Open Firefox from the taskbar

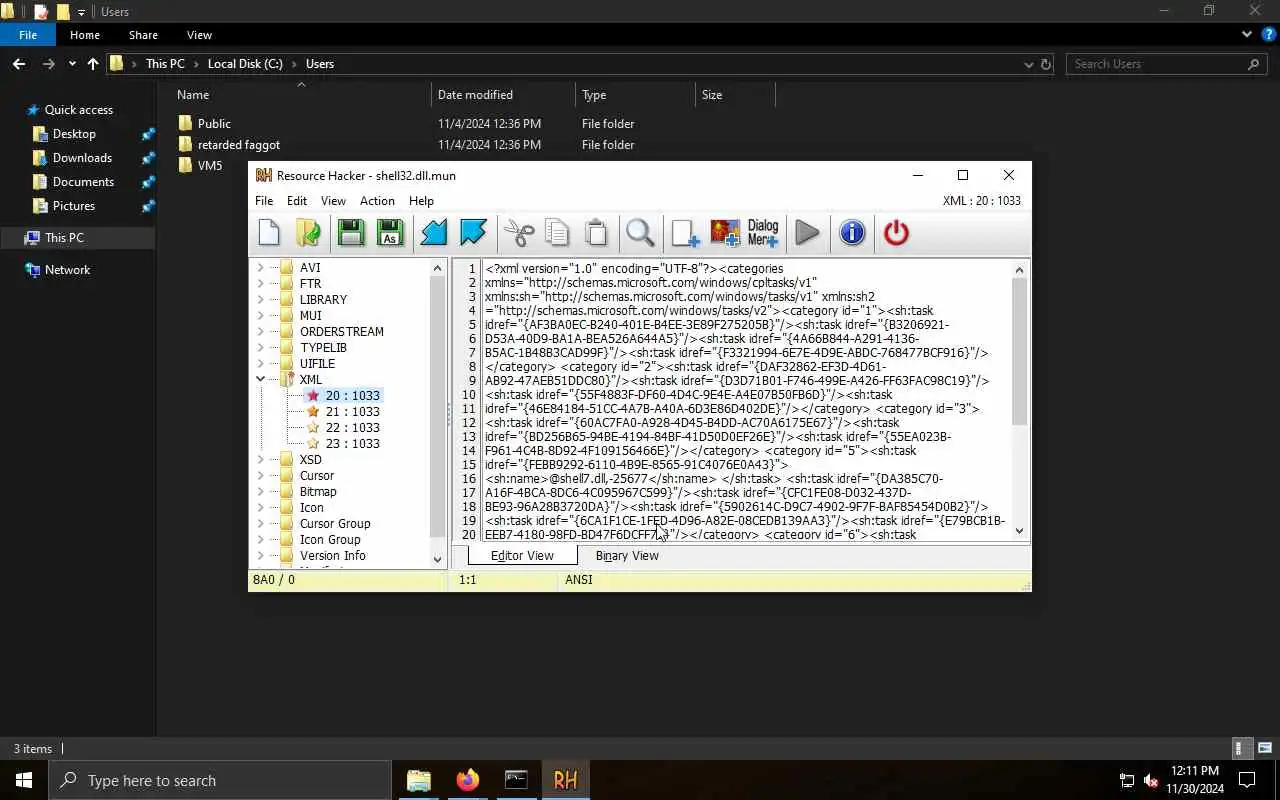(467, 780)
